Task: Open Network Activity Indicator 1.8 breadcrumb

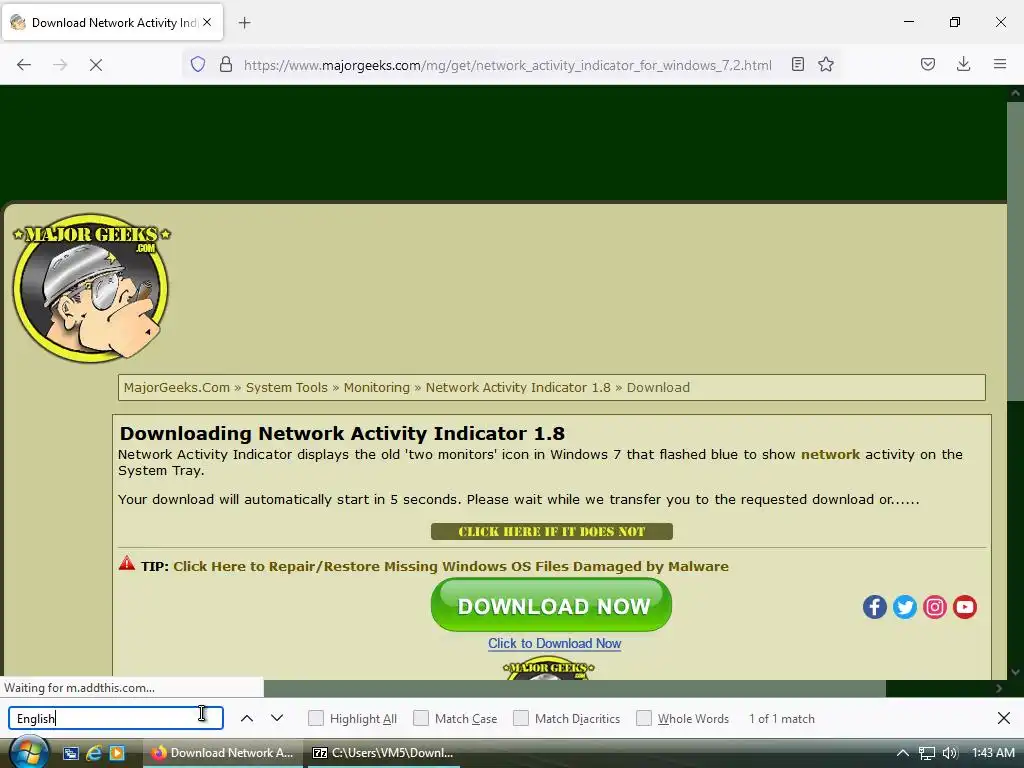Action: tap(518, 387)
